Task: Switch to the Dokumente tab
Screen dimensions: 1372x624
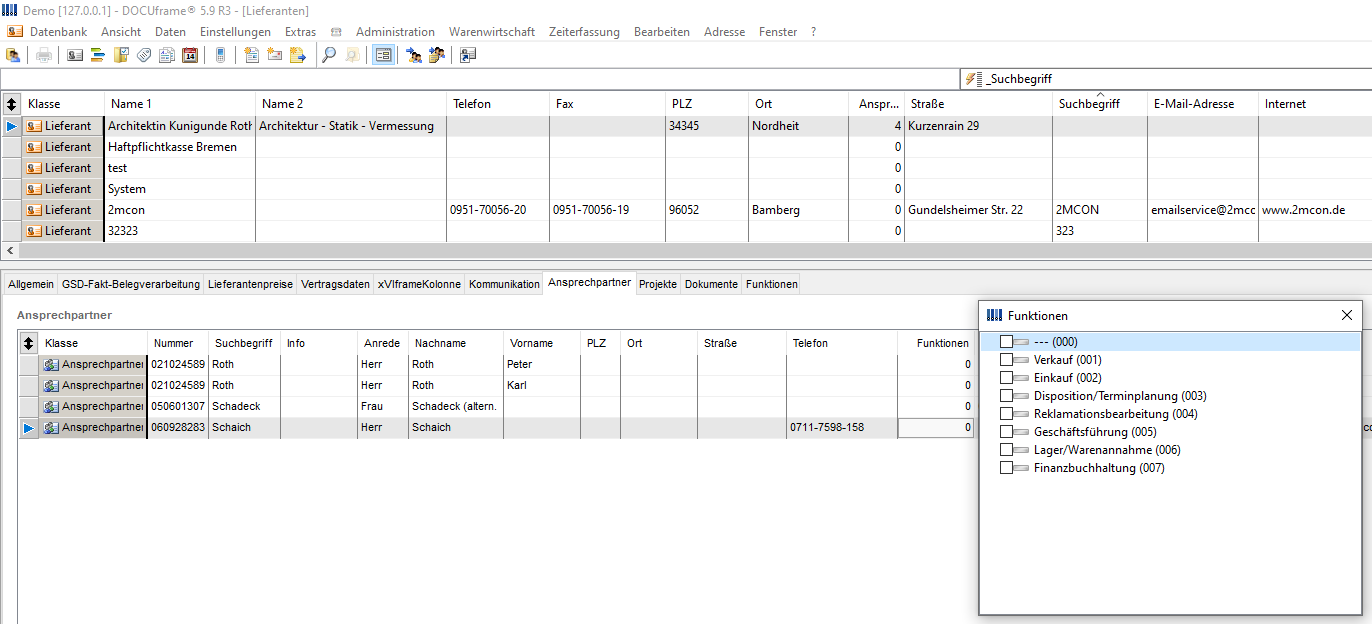Action: [x=711, y=284]
